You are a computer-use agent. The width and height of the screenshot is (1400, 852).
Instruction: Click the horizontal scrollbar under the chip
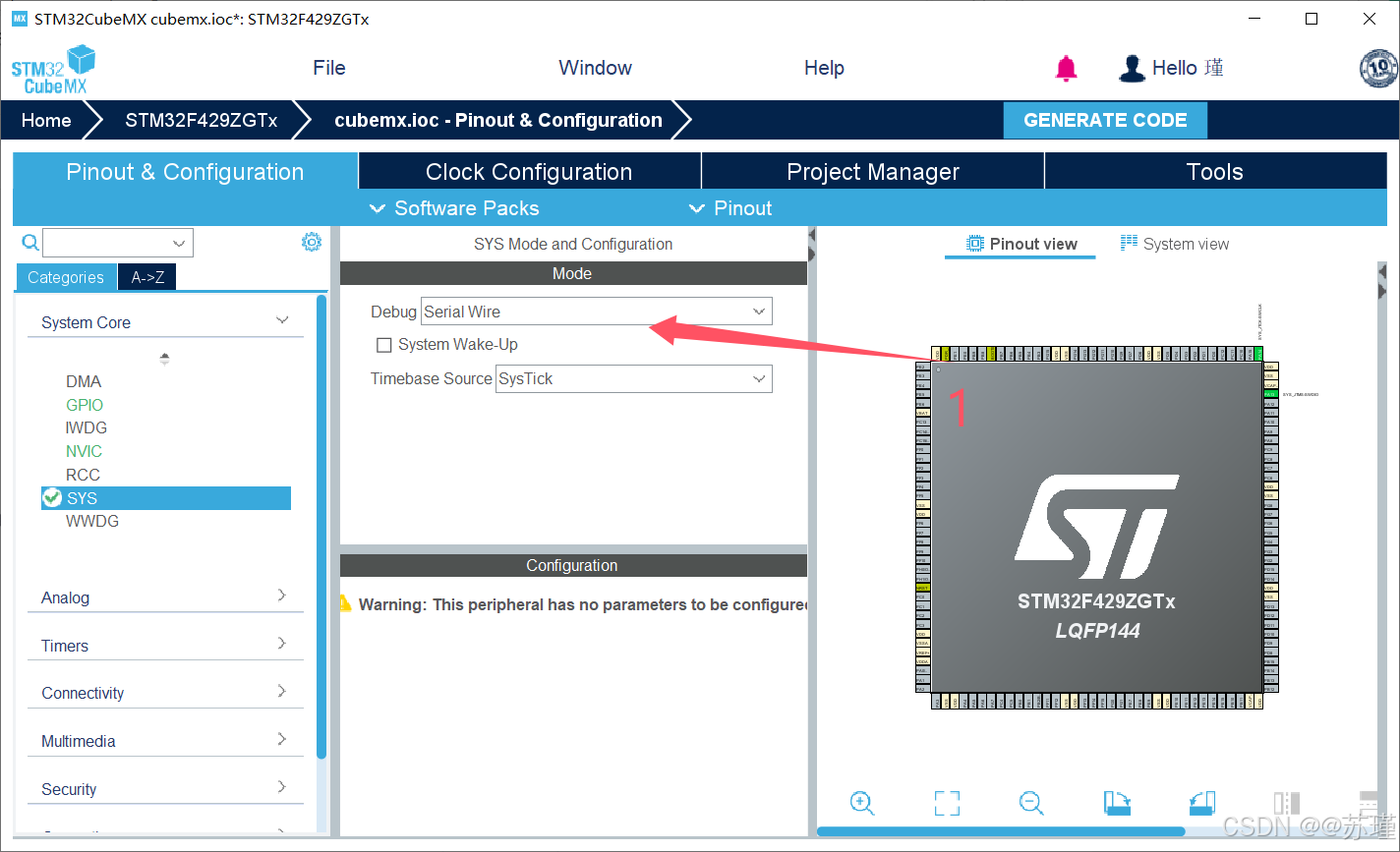tap(1001, 831)
